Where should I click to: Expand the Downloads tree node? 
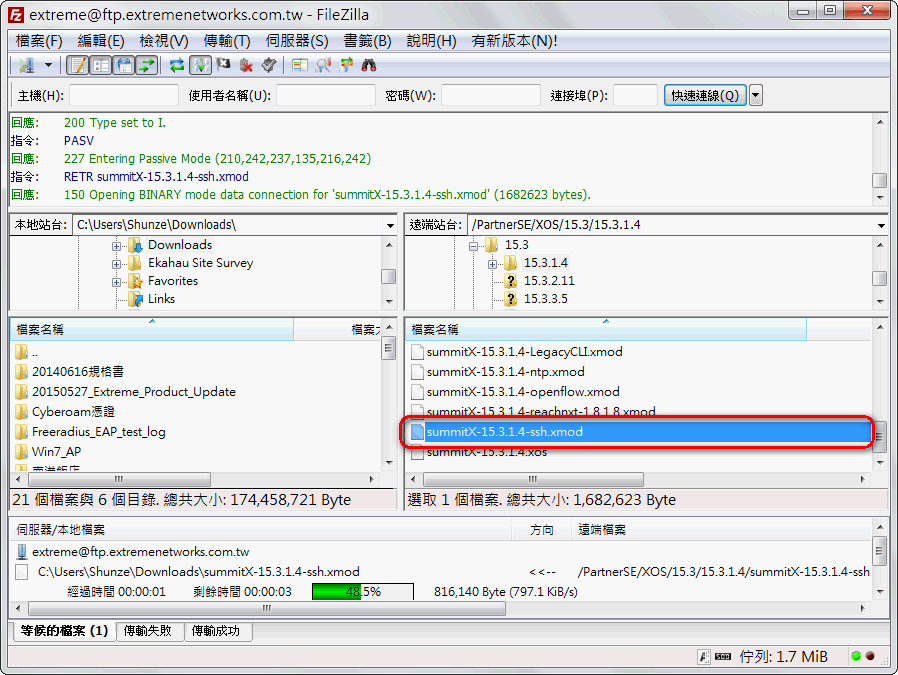116,246
